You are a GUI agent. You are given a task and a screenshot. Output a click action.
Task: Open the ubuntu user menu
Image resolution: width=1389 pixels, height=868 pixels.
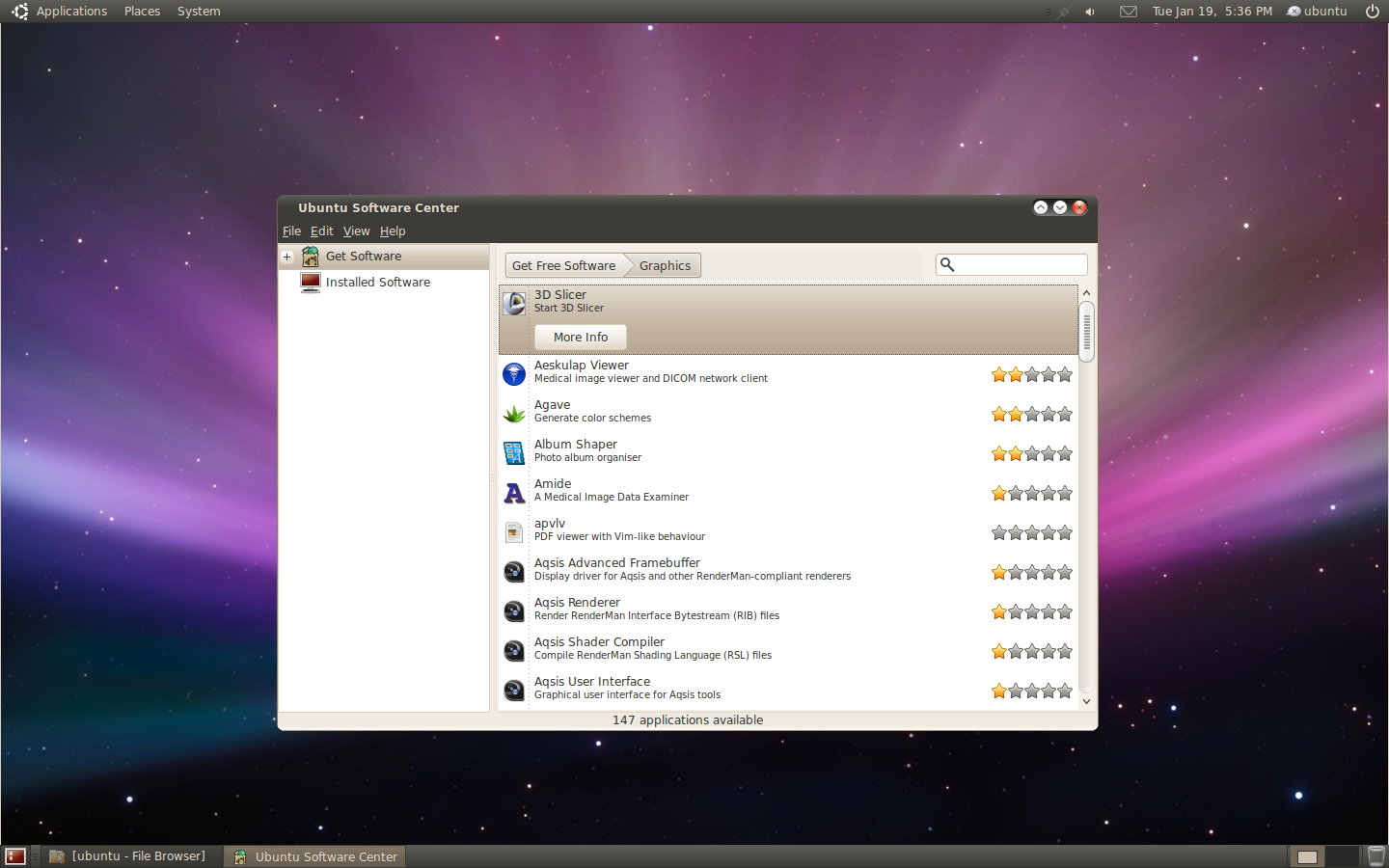(x=1318, y=12)
